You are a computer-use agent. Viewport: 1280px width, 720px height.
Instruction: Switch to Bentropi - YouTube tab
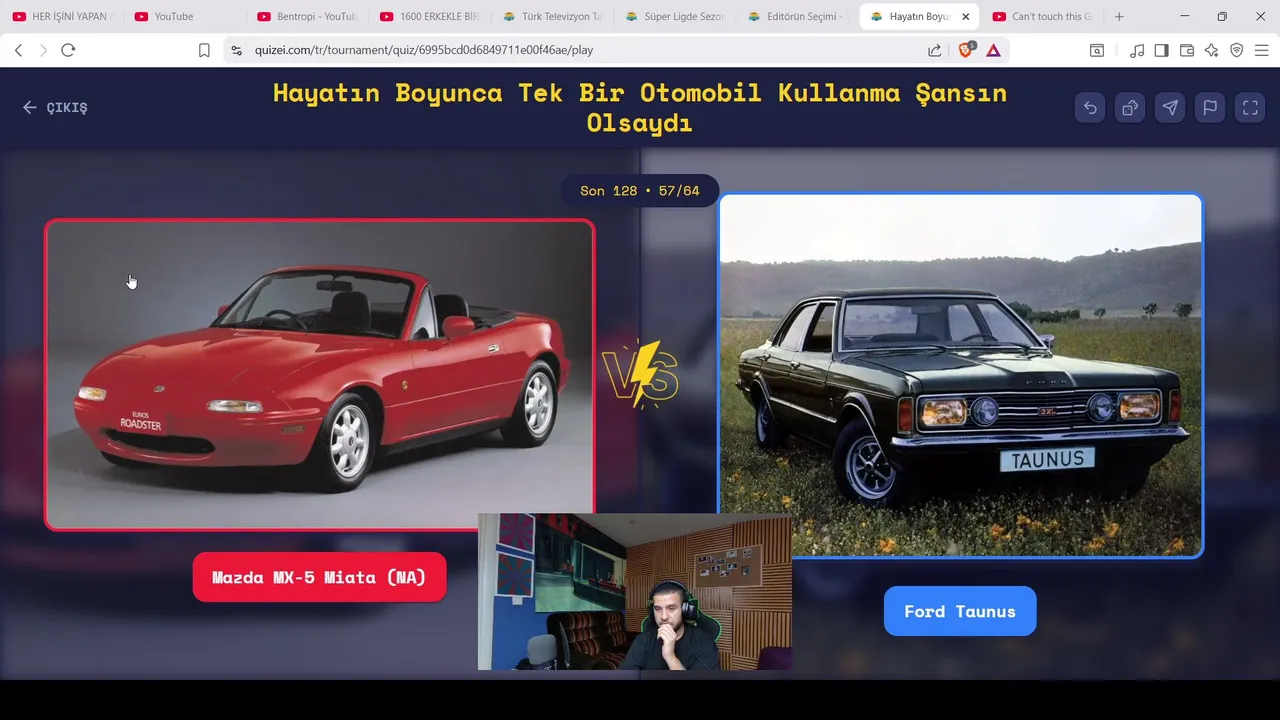point(307,16)
